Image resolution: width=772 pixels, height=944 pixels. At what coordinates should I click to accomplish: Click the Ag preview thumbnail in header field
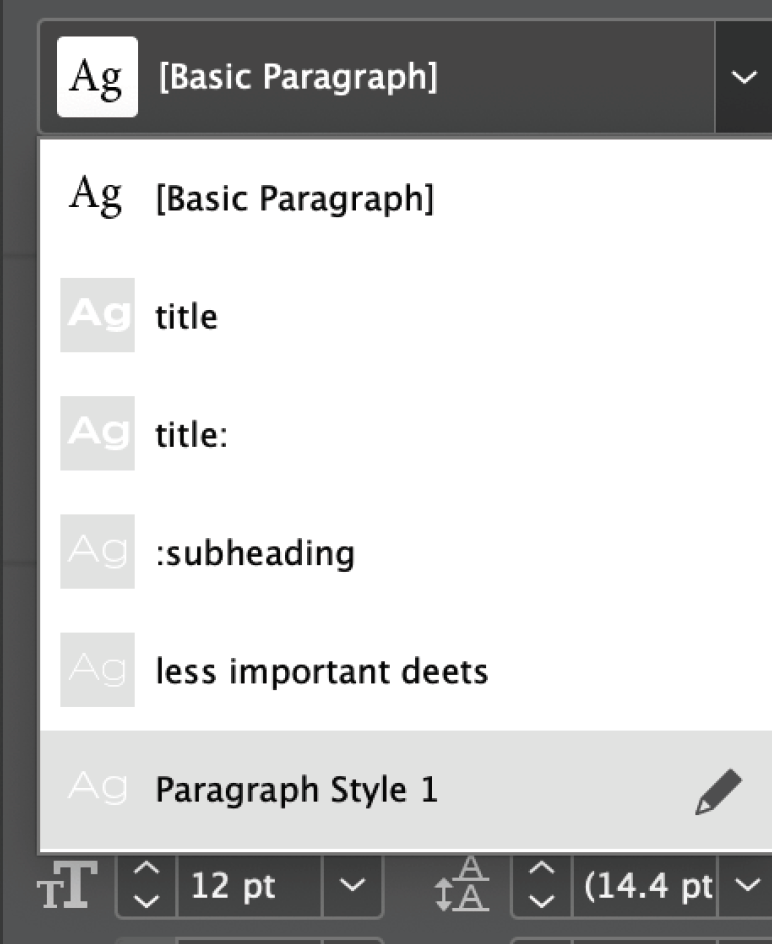(97, 76)
